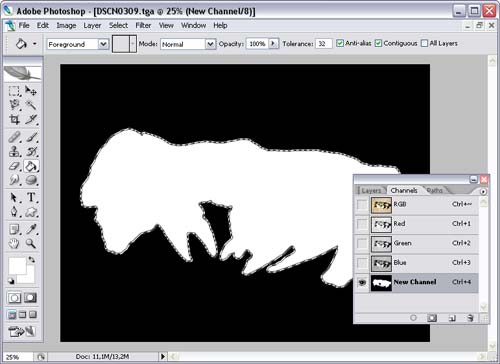Select the History Brush tool

(x=31, y=151)
